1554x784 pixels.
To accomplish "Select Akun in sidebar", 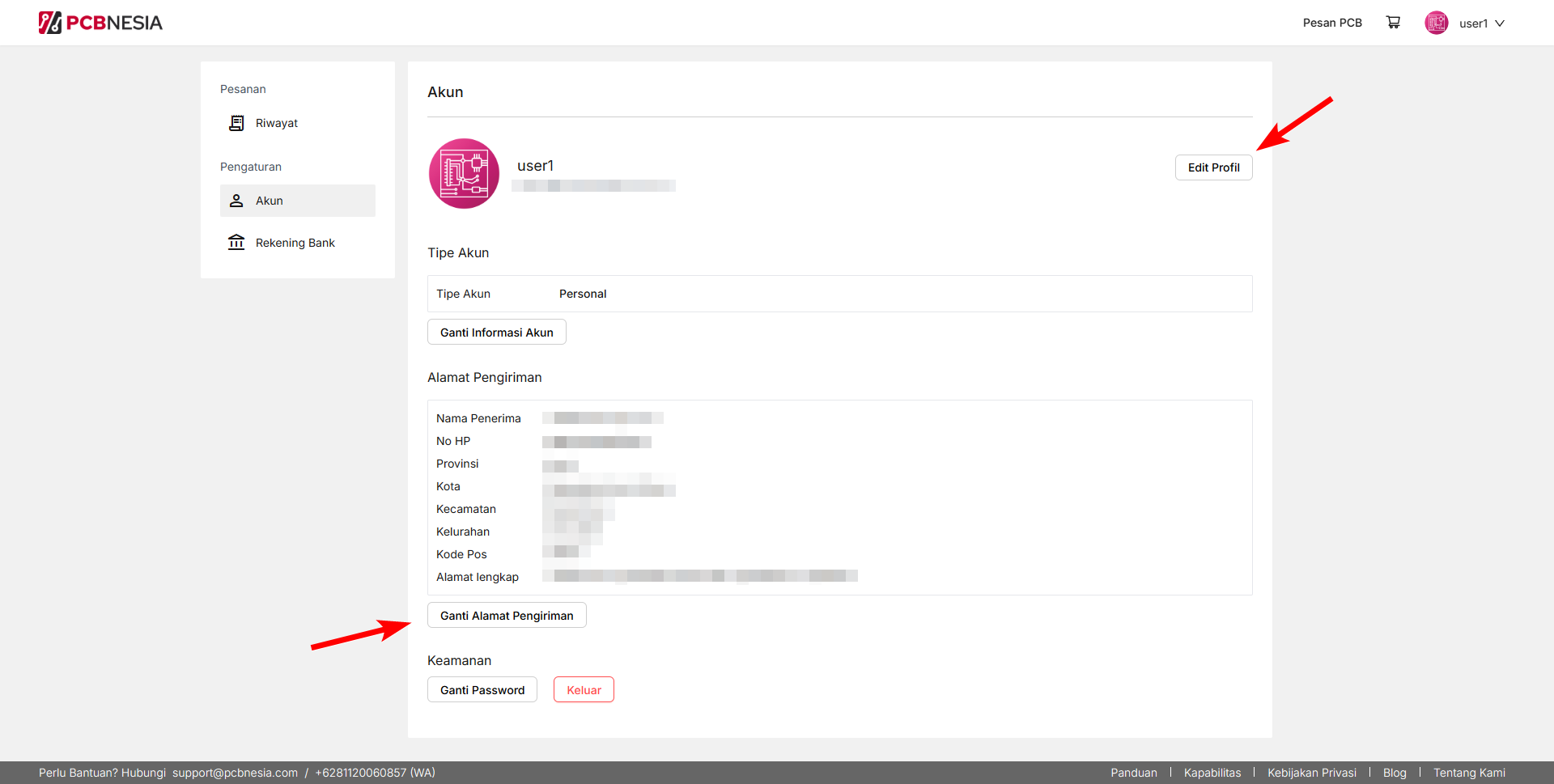I will (298, 201).
